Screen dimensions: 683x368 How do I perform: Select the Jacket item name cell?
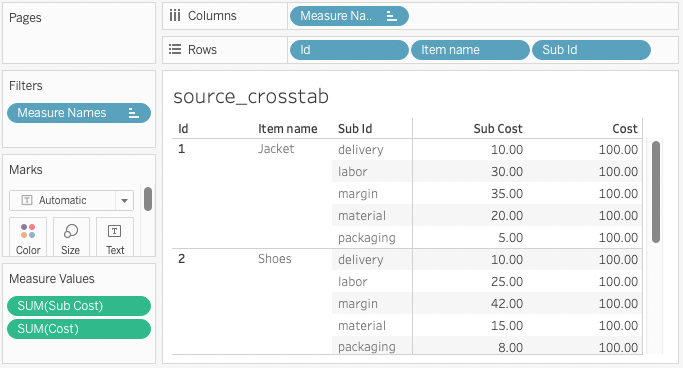[276, 149]
